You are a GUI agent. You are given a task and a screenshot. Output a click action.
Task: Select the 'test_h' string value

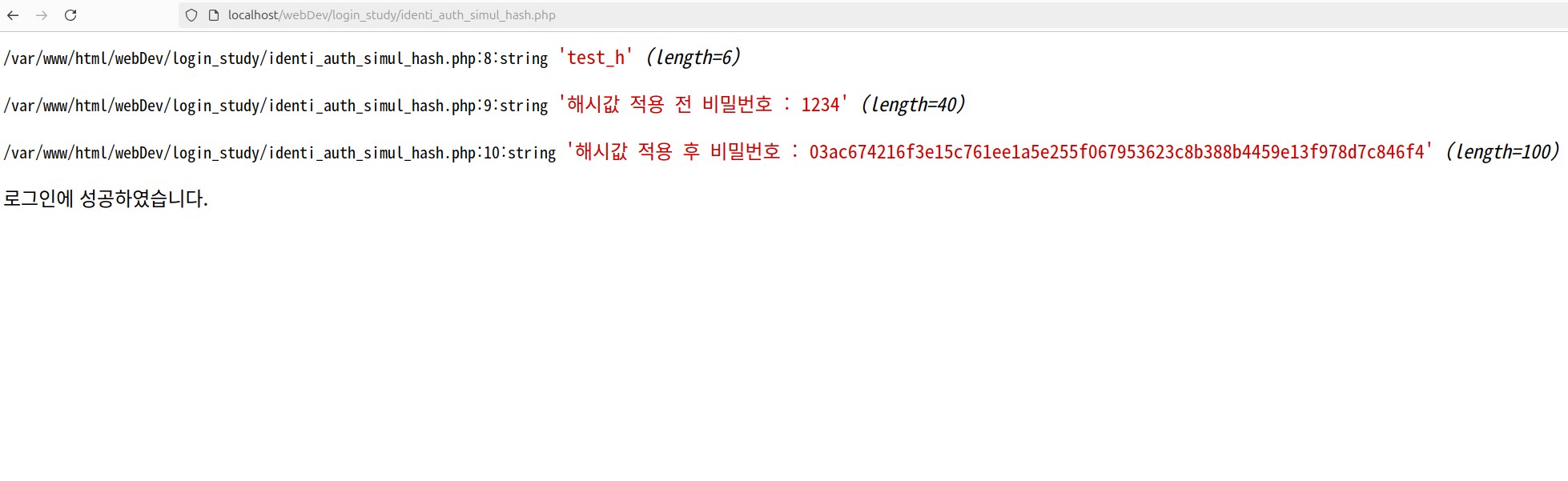tap(596, 58)
